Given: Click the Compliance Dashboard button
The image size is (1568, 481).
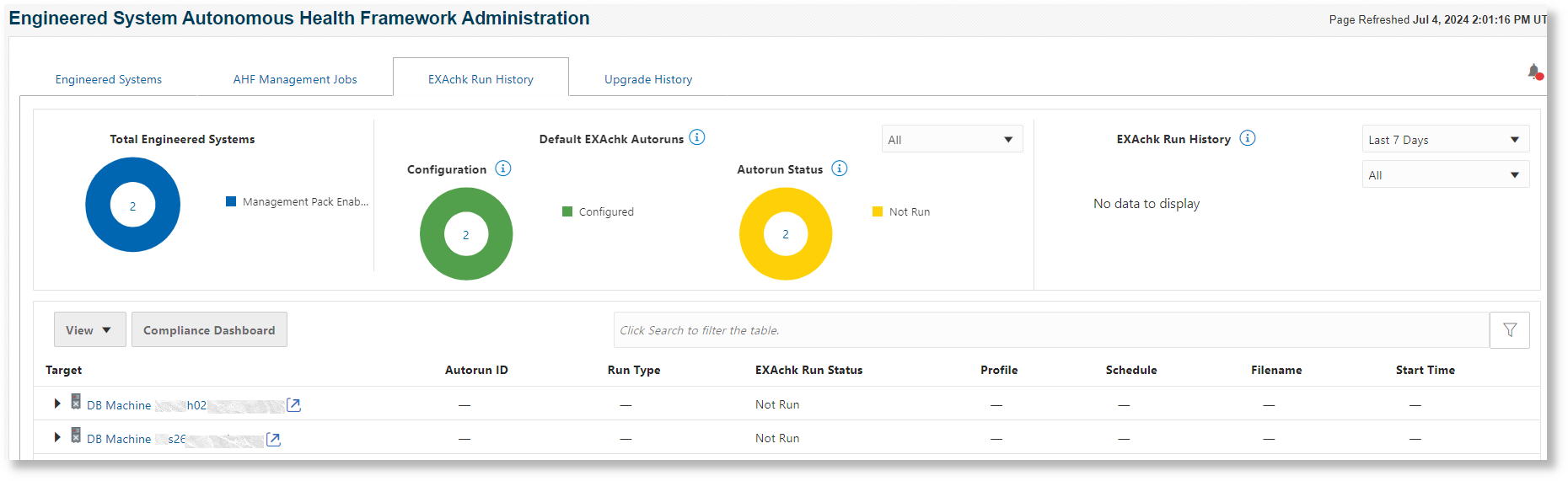Looking at the screenshot, I should 209,330.
